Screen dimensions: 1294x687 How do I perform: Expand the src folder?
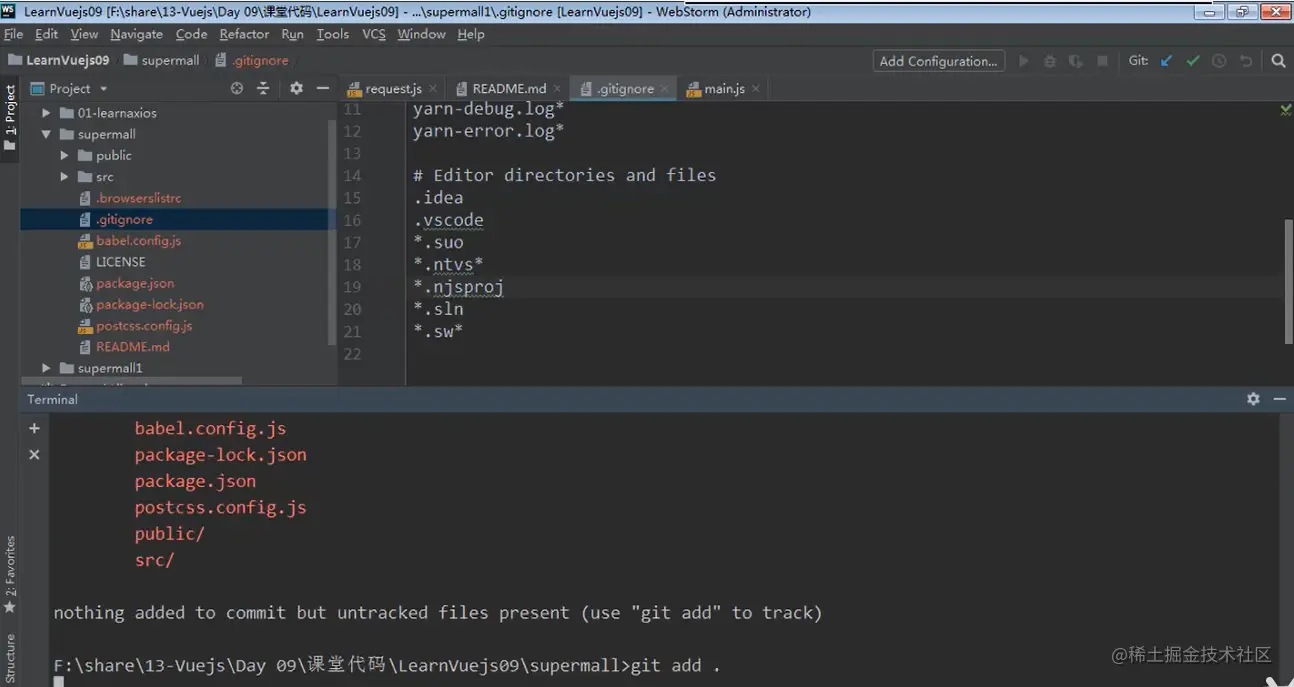tap(64, 177)
